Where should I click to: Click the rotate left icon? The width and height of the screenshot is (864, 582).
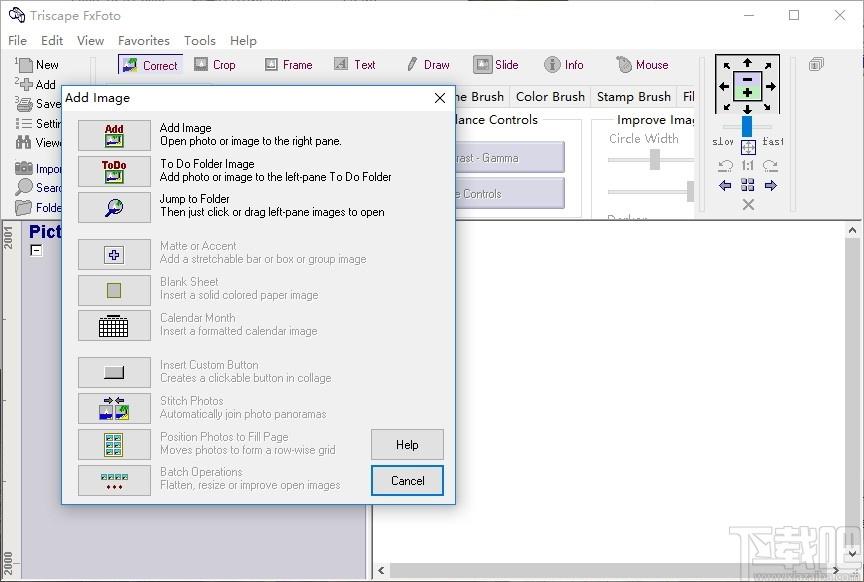point(725,165)
